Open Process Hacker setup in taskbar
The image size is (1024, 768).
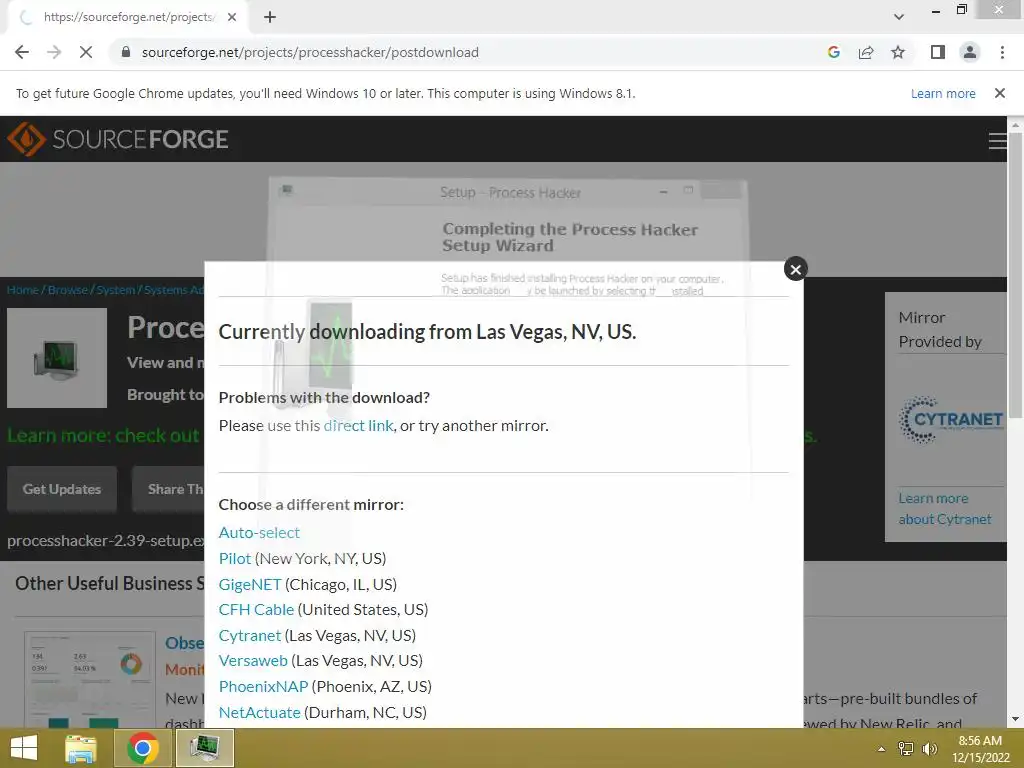coord(204,748)
